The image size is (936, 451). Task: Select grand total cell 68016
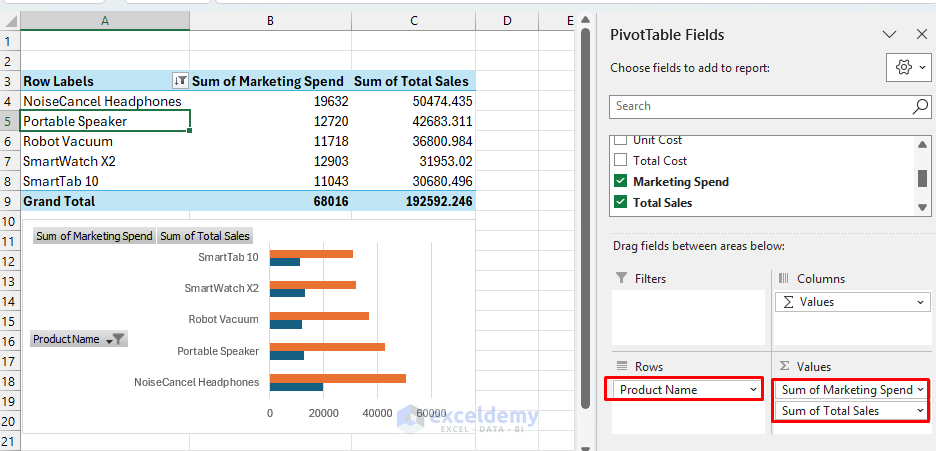[x=270, y=202]
